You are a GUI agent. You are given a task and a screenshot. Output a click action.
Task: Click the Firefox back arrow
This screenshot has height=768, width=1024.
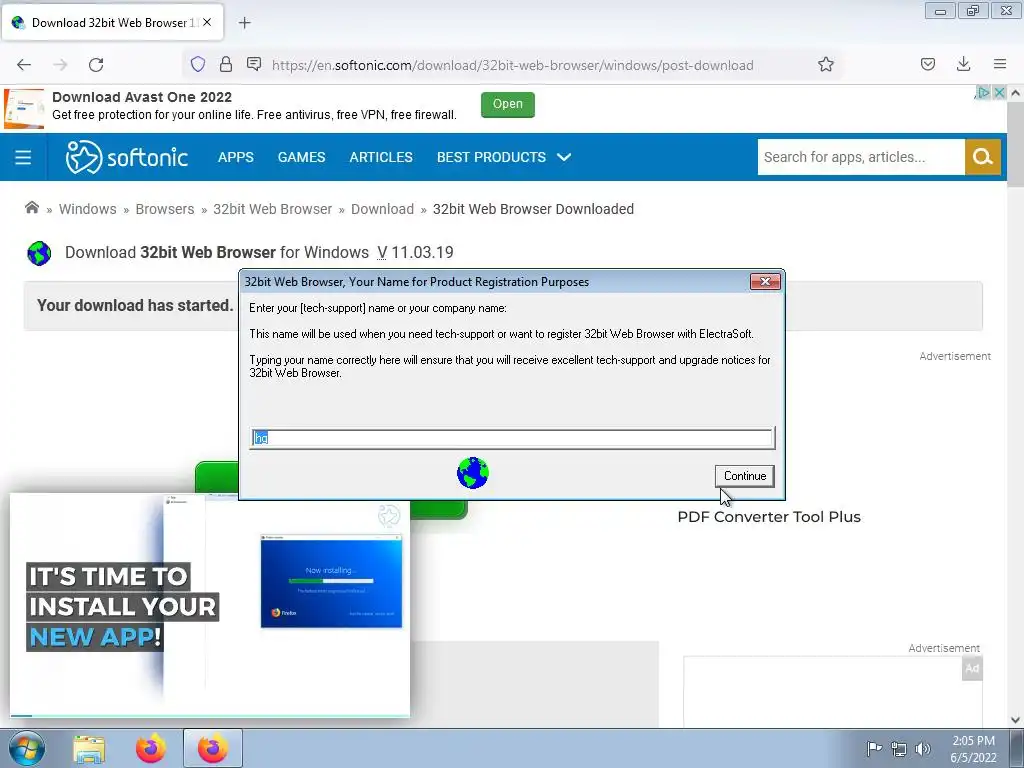pyautogui.click(x=24, y=65)
